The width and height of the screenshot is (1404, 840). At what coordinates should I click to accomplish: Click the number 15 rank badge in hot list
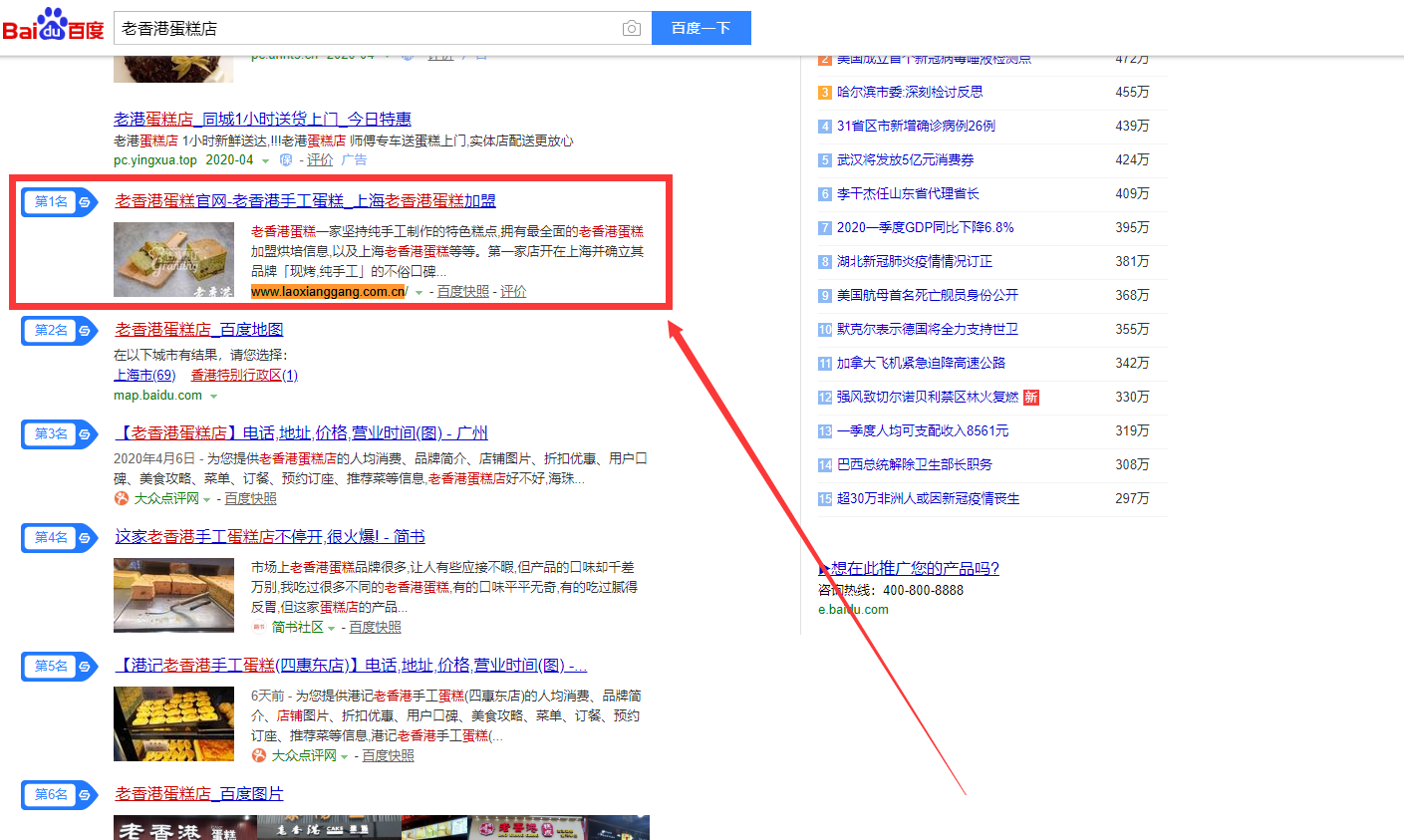pos(825,499)
